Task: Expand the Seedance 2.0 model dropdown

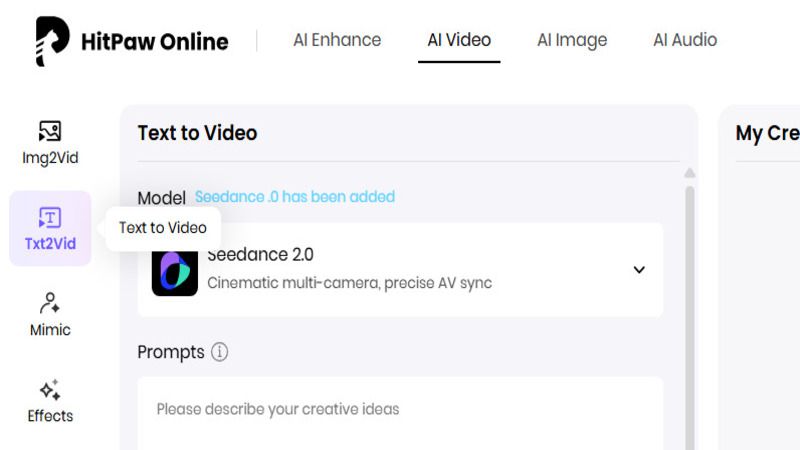Action: tap(639, 269)
